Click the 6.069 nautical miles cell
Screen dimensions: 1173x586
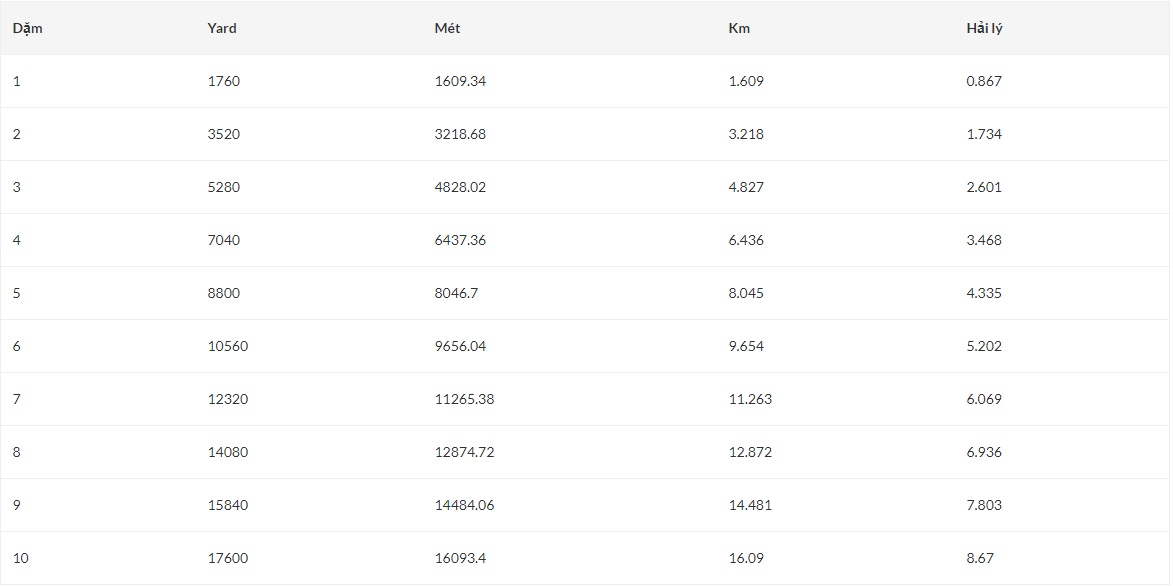tap(984, 399)
